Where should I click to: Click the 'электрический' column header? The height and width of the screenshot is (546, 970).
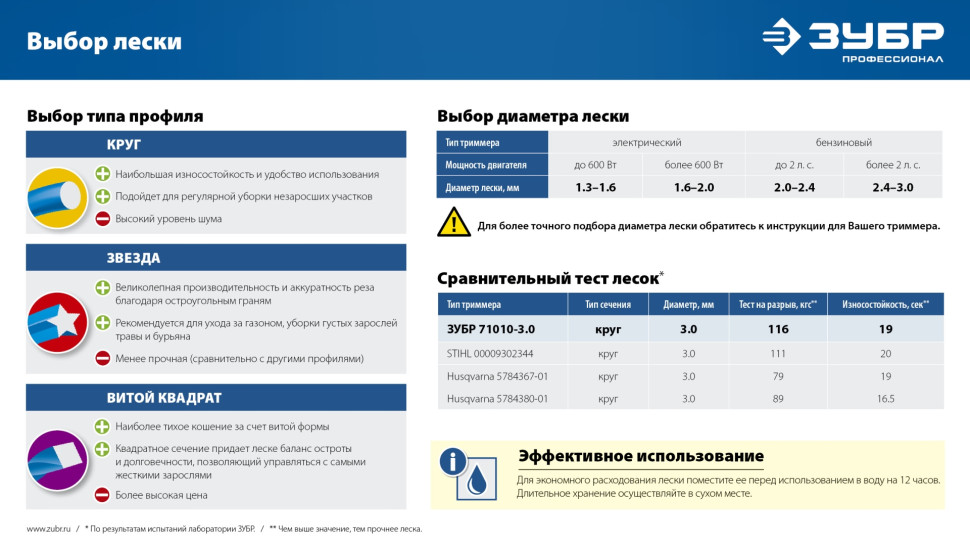click(646, 142)
